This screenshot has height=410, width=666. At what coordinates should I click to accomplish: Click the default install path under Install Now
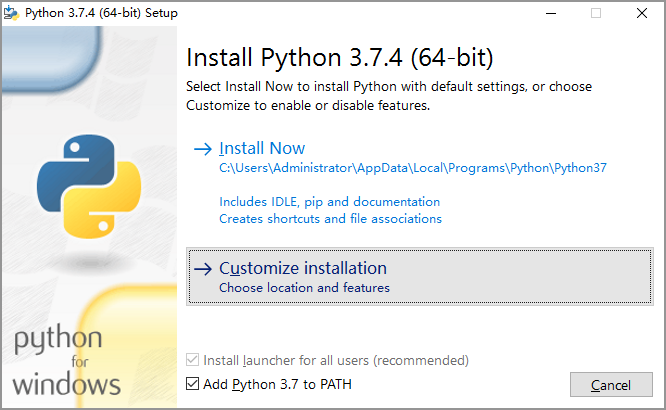(x=413, y=168)
